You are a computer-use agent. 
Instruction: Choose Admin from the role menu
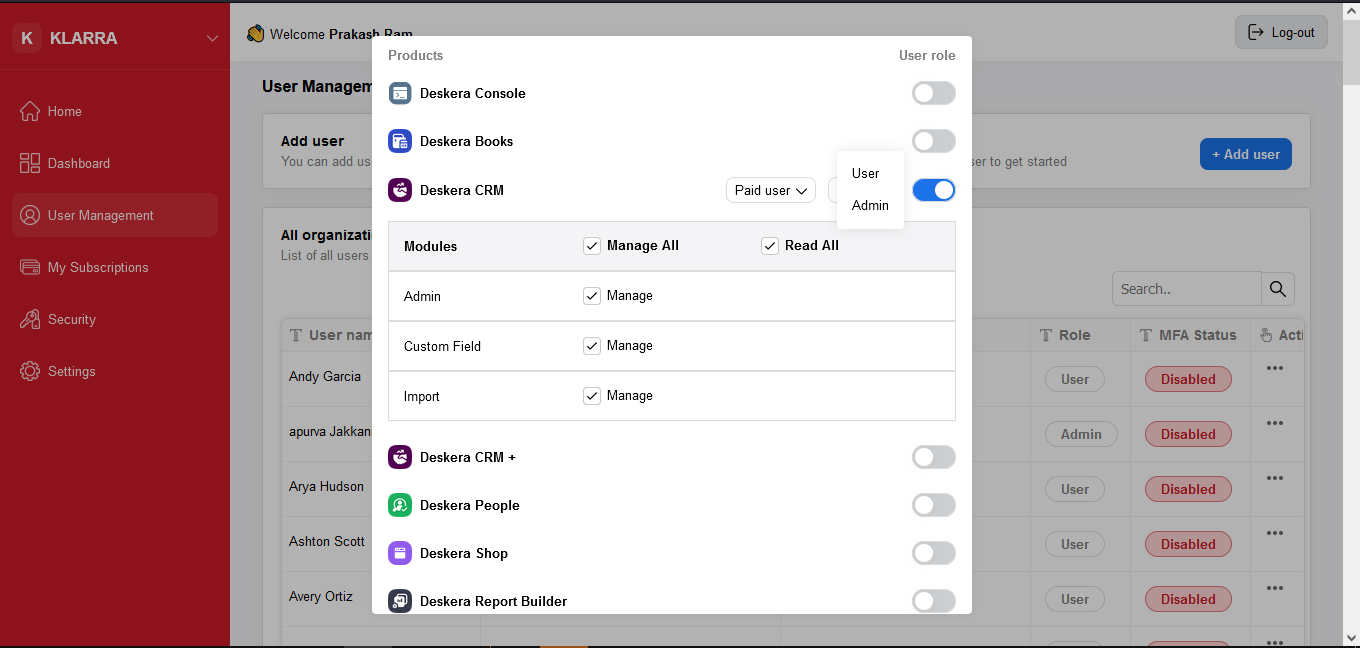(x=870, y=205)
